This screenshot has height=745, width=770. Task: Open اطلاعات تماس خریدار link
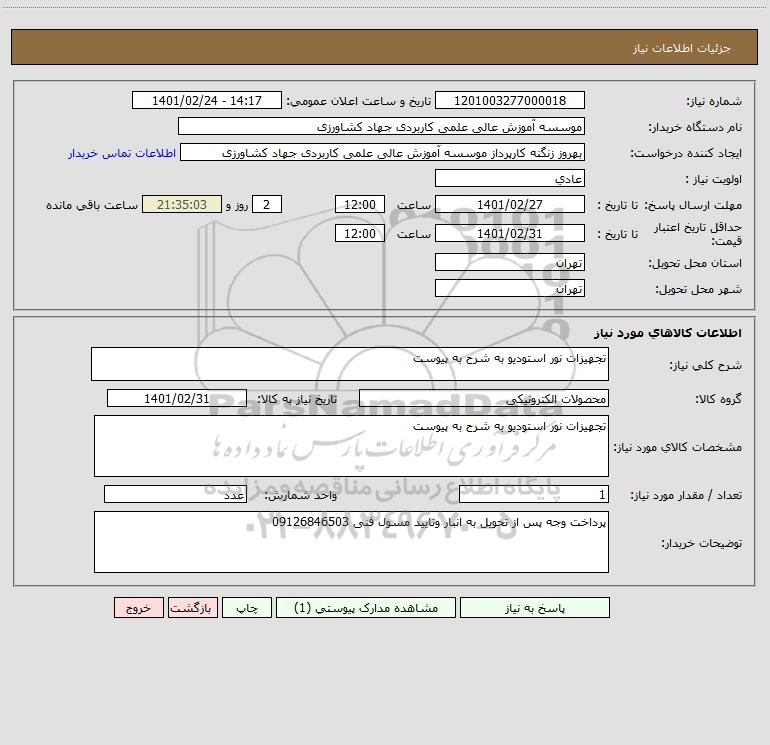coord(122,153)
